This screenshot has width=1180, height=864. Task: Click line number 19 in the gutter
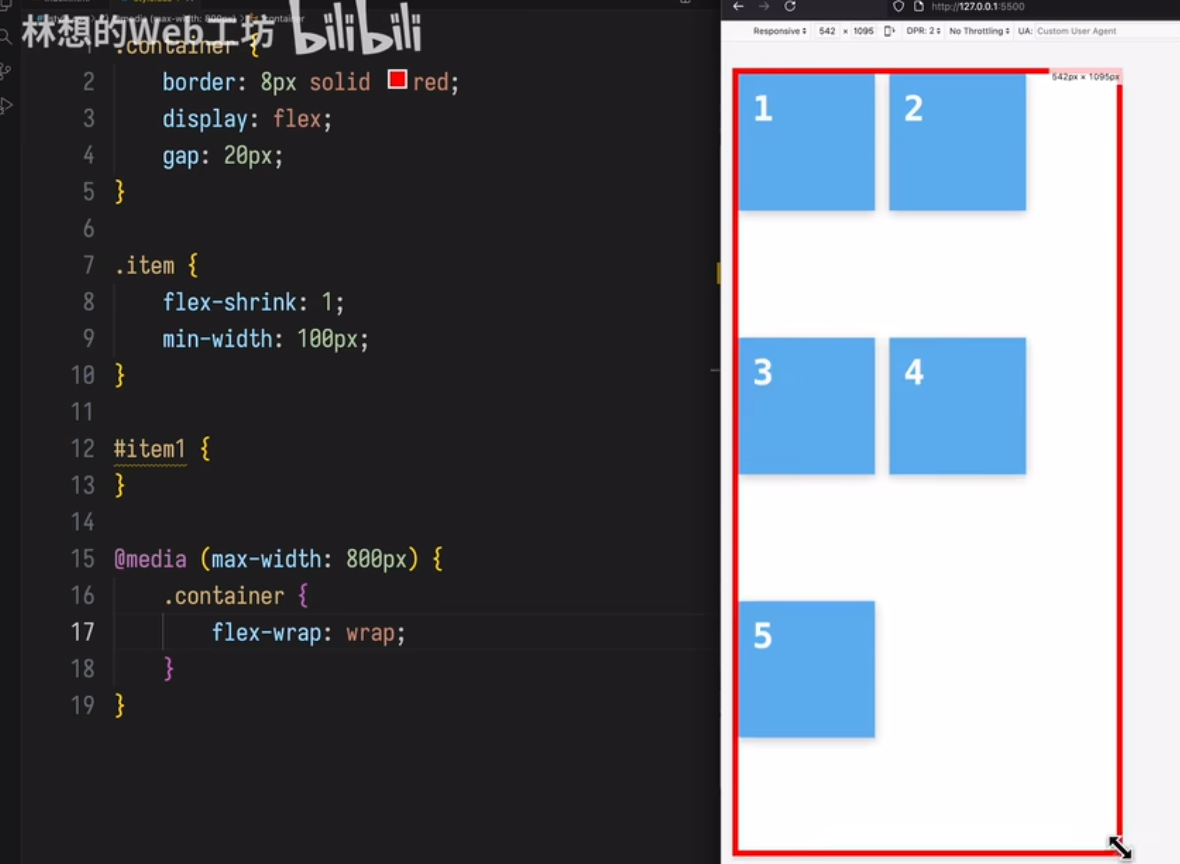click(83, 706)
